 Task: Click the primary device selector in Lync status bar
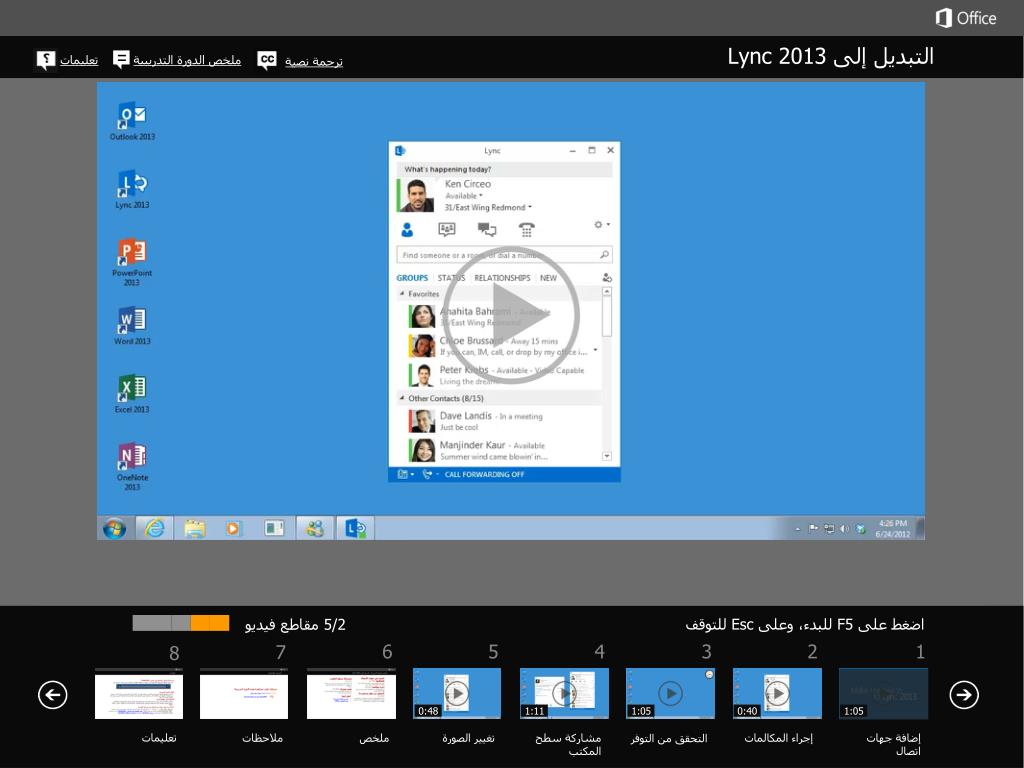406,475
